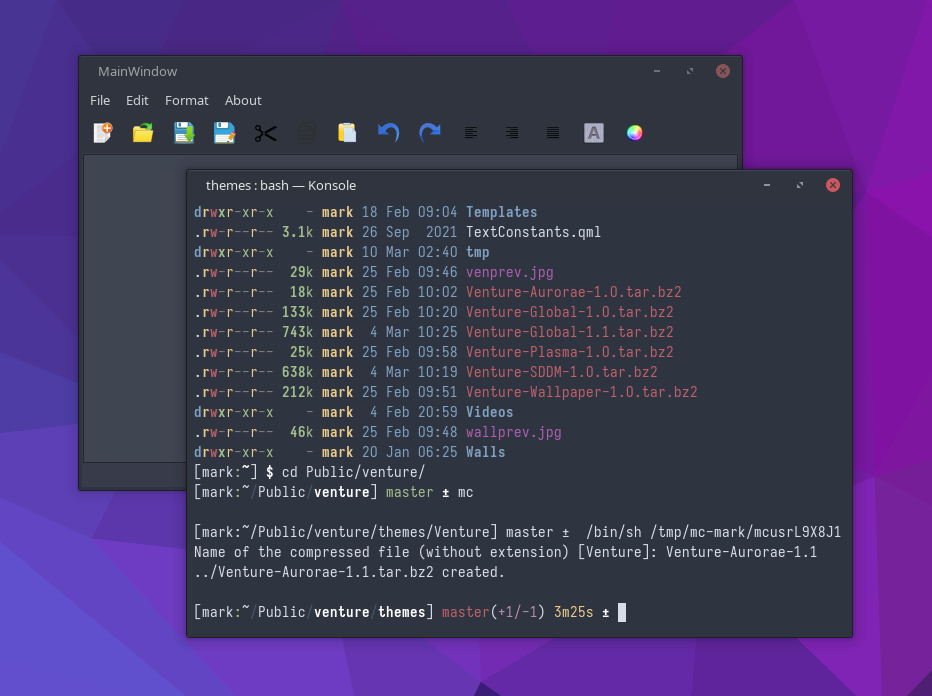The image size is (932, 696).
Task: Click 'Venture-Global-1.1.tar.bz2' in terminal
Action: click(x=569, y=332)
